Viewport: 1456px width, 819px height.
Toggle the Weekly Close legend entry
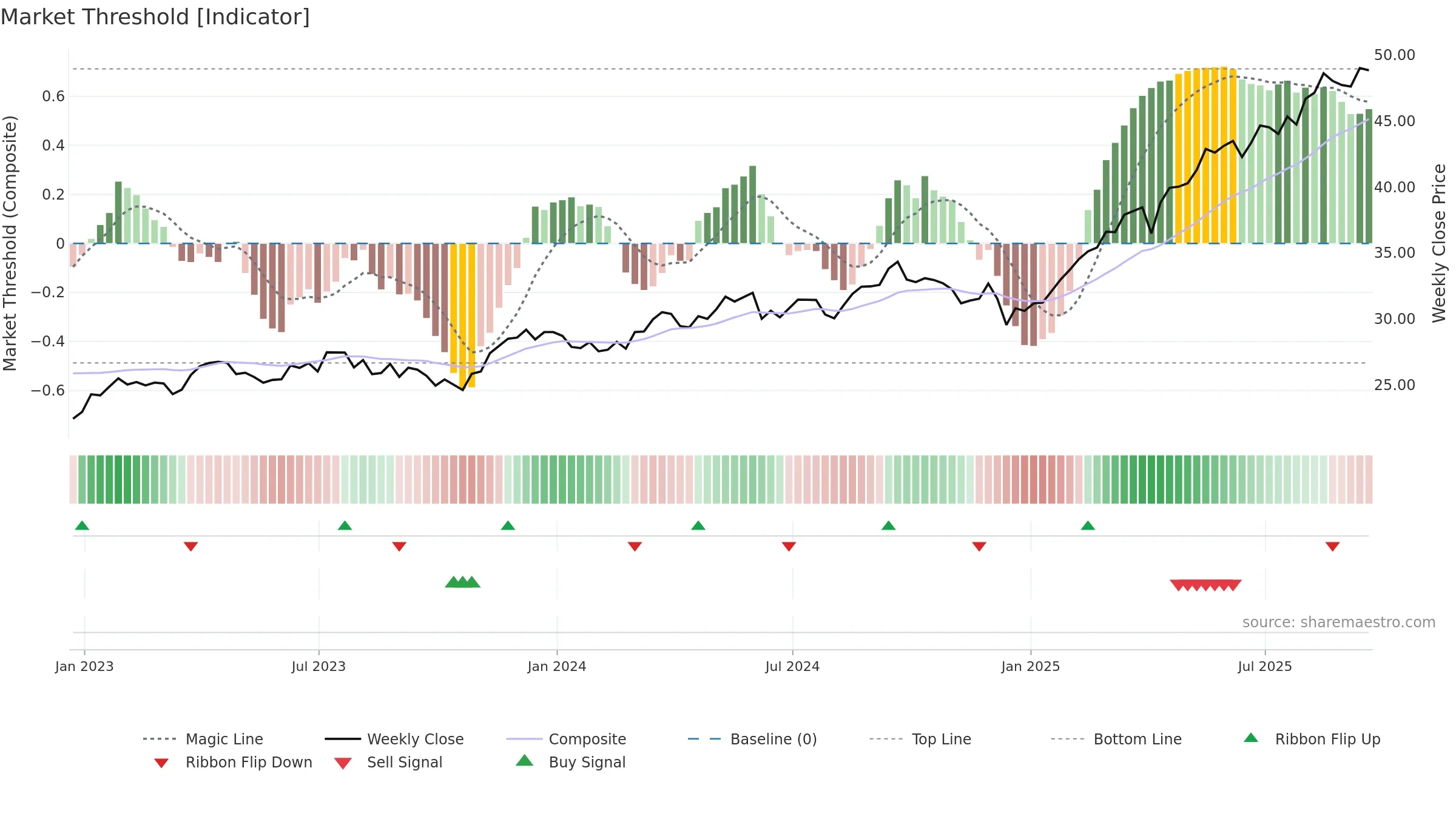coord(394,739)
